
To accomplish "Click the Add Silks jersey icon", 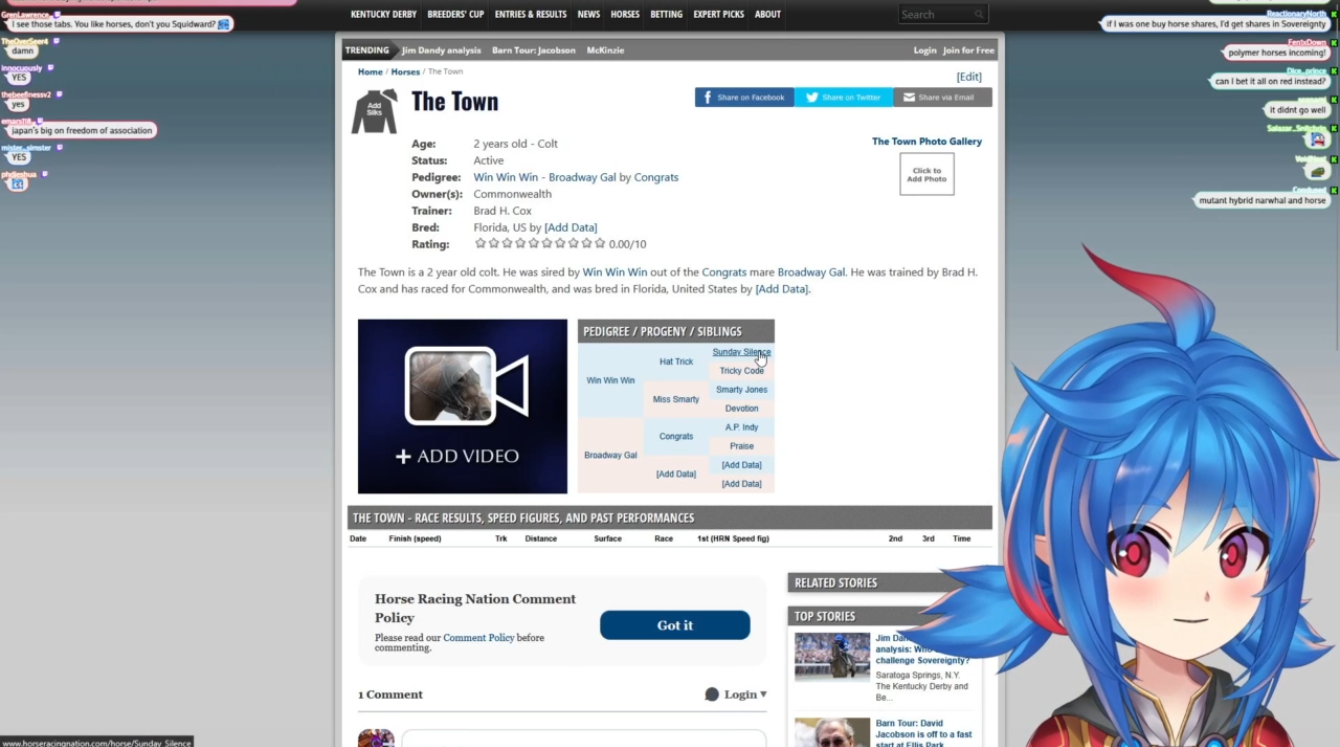I will tap(374, 110).
